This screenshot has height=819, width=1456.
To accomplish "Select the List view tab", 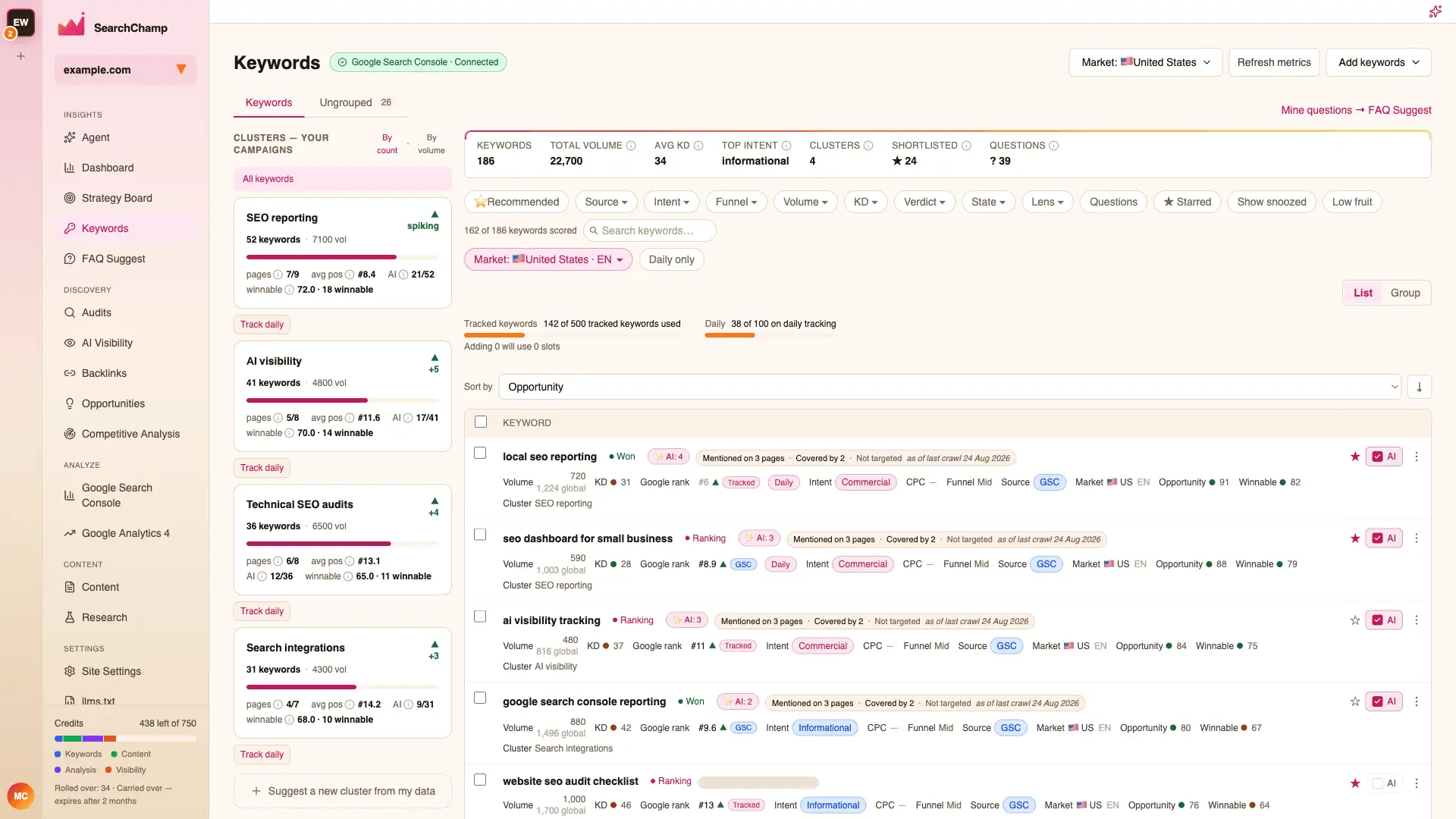I will [1363, 293].
